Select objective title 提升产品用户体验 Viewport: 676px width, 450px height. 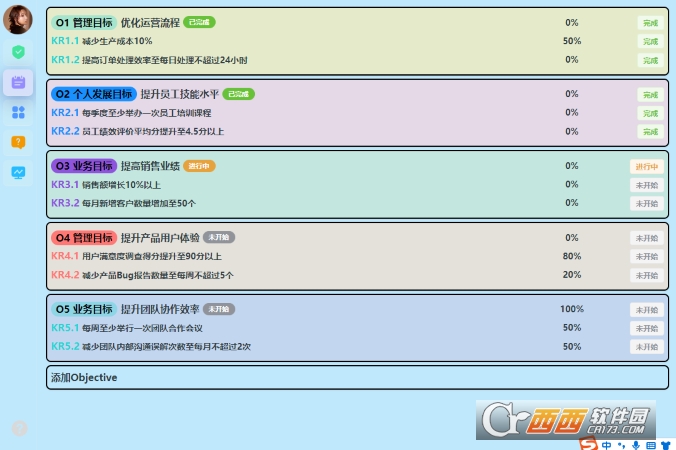point(160,238)
